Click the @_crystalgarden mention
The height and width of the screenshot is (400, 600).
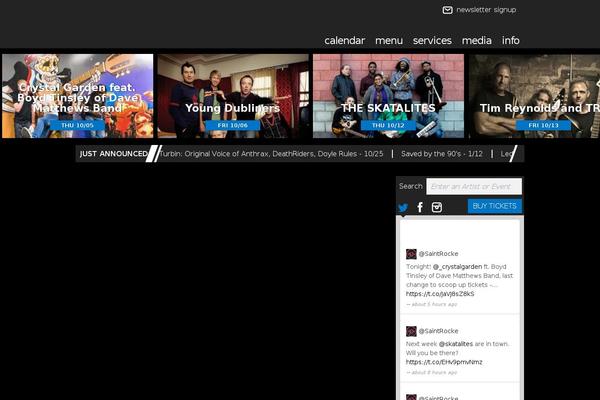tap(457, 266)
